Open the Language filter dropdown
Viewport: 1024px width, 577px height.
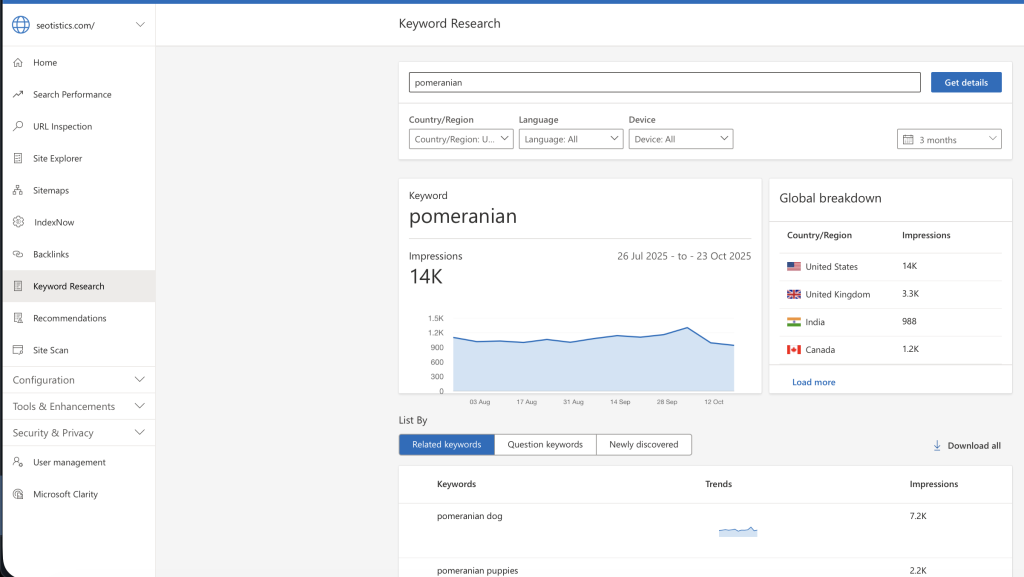coord(571,139)
